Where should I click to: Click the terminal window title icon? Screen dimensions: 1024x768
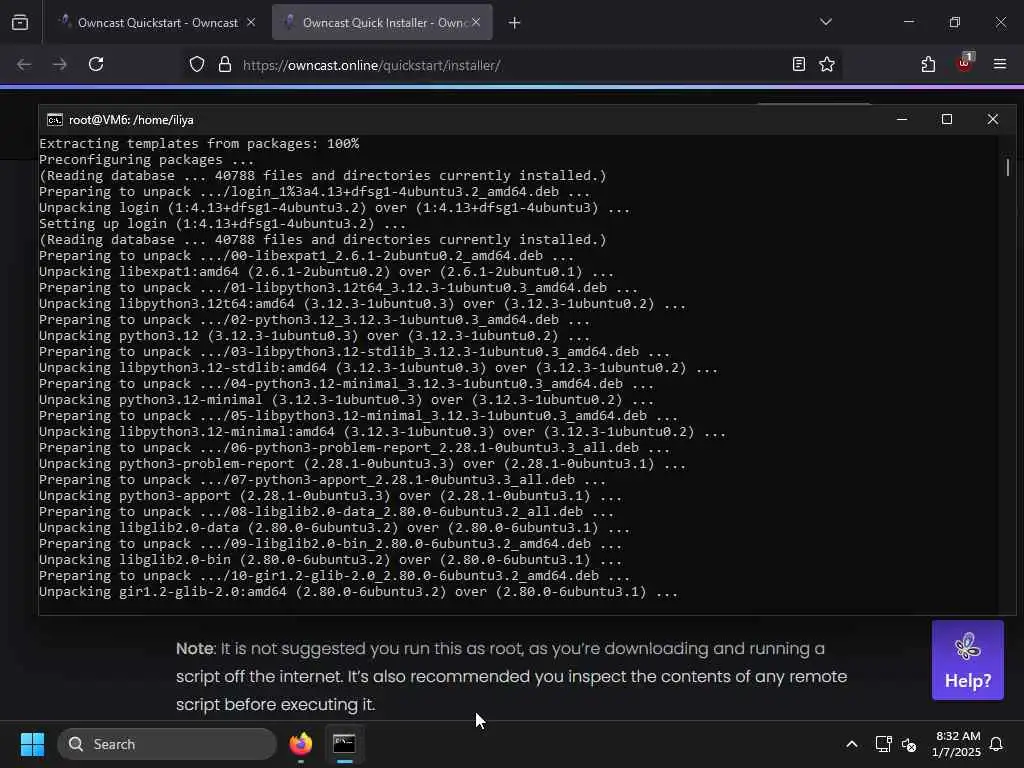click(55, 120)
